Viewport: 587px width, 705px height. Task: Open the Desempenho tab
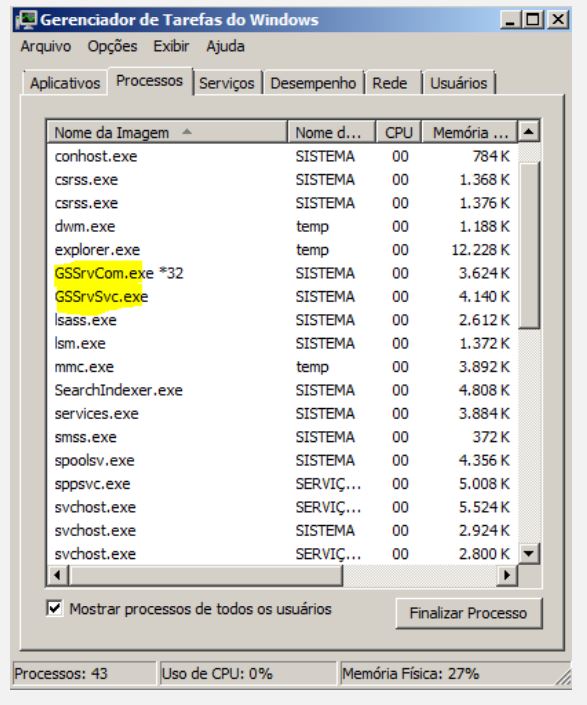coord(313,83)
